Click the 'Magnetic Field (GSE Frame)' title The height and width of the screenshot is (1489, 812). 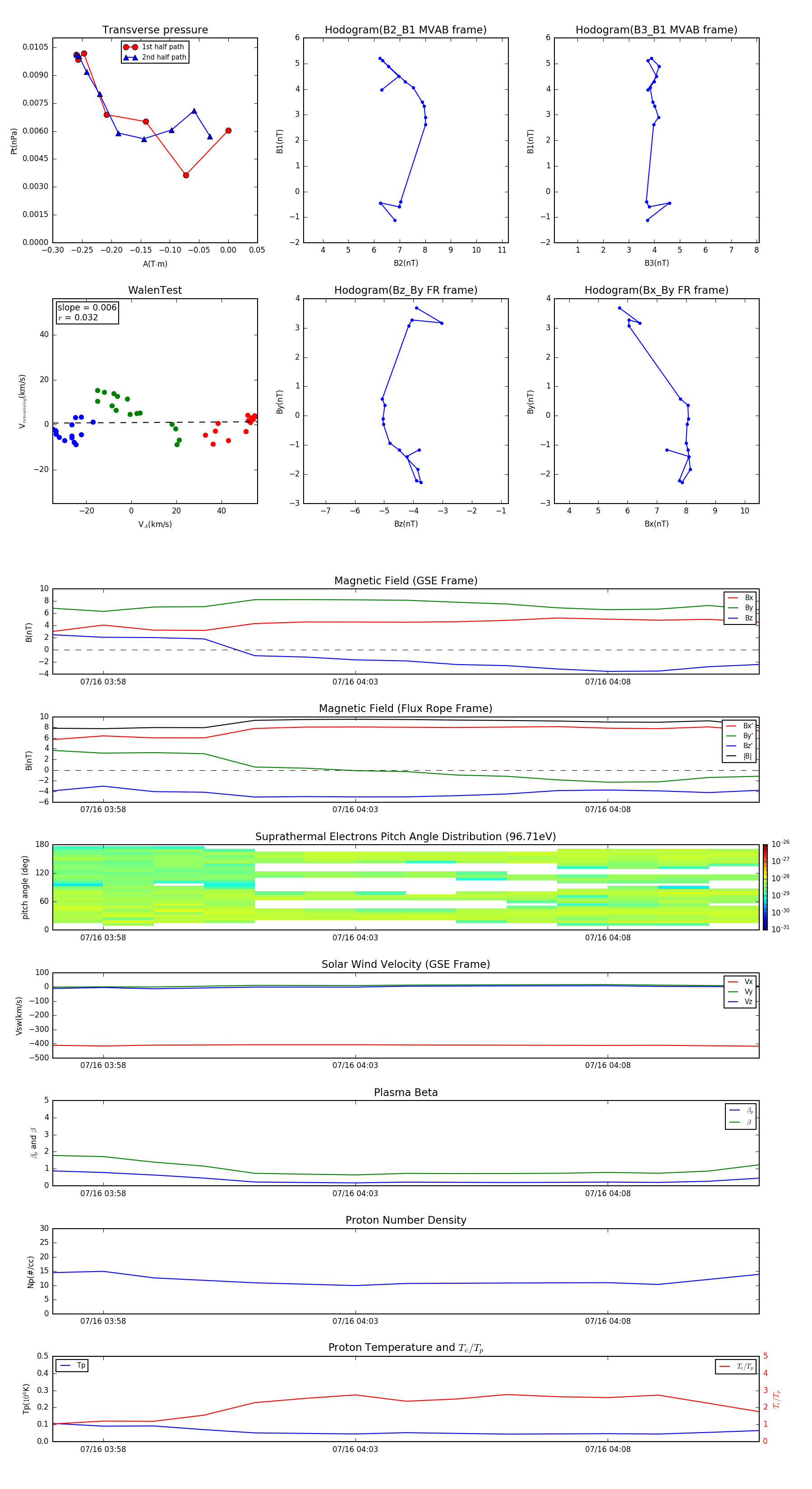[x=406, y=580]
